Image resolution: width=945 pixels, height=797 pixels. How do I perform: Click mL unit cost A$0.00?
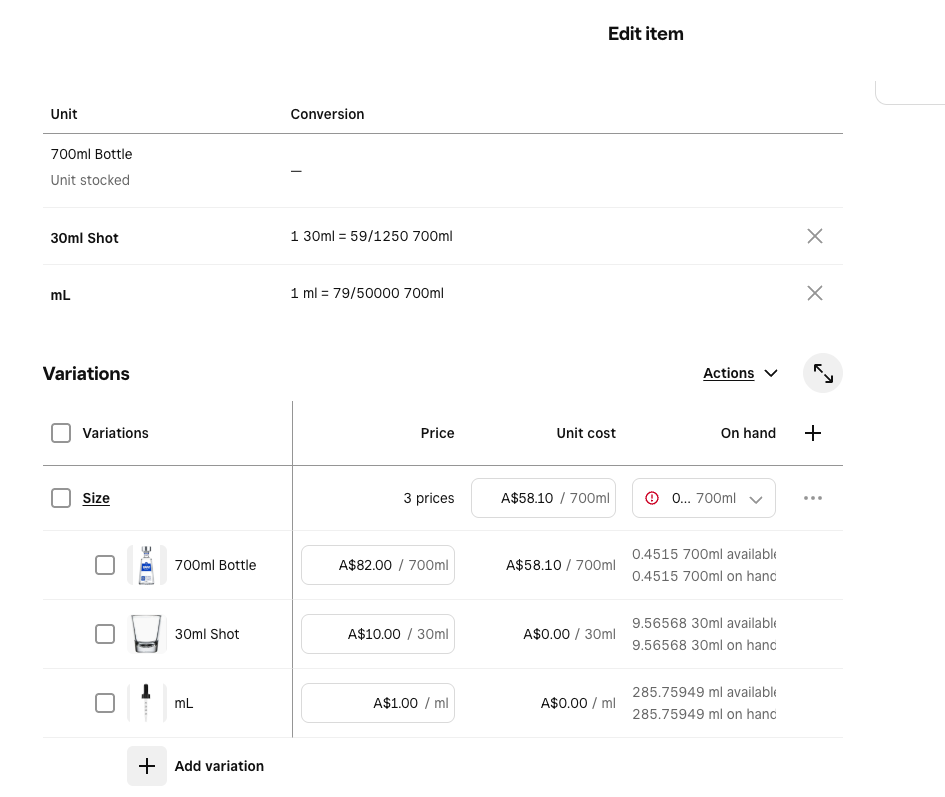click(578, 703)
